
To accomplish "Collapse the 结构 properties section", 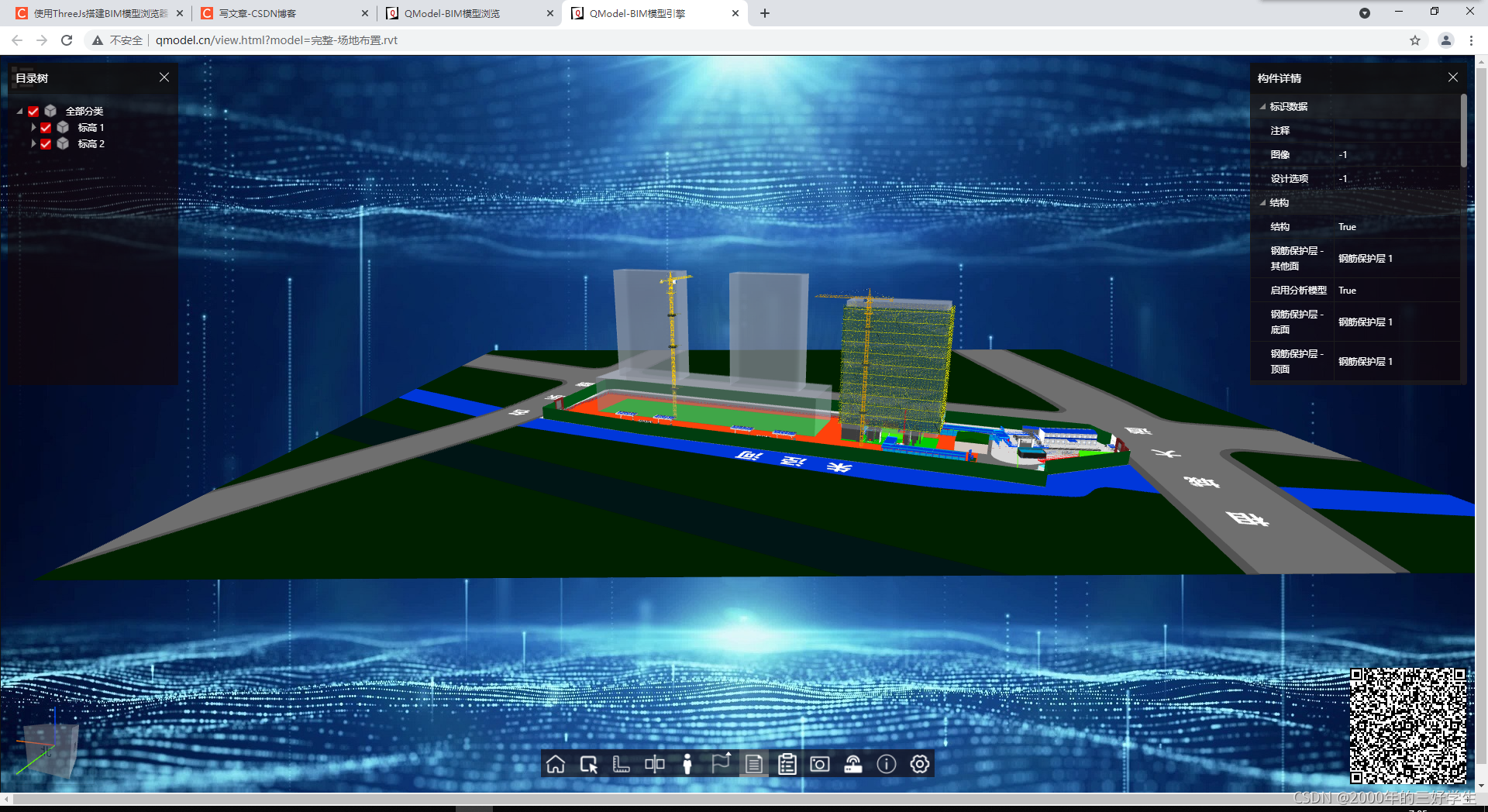I will click(1263, 202).
